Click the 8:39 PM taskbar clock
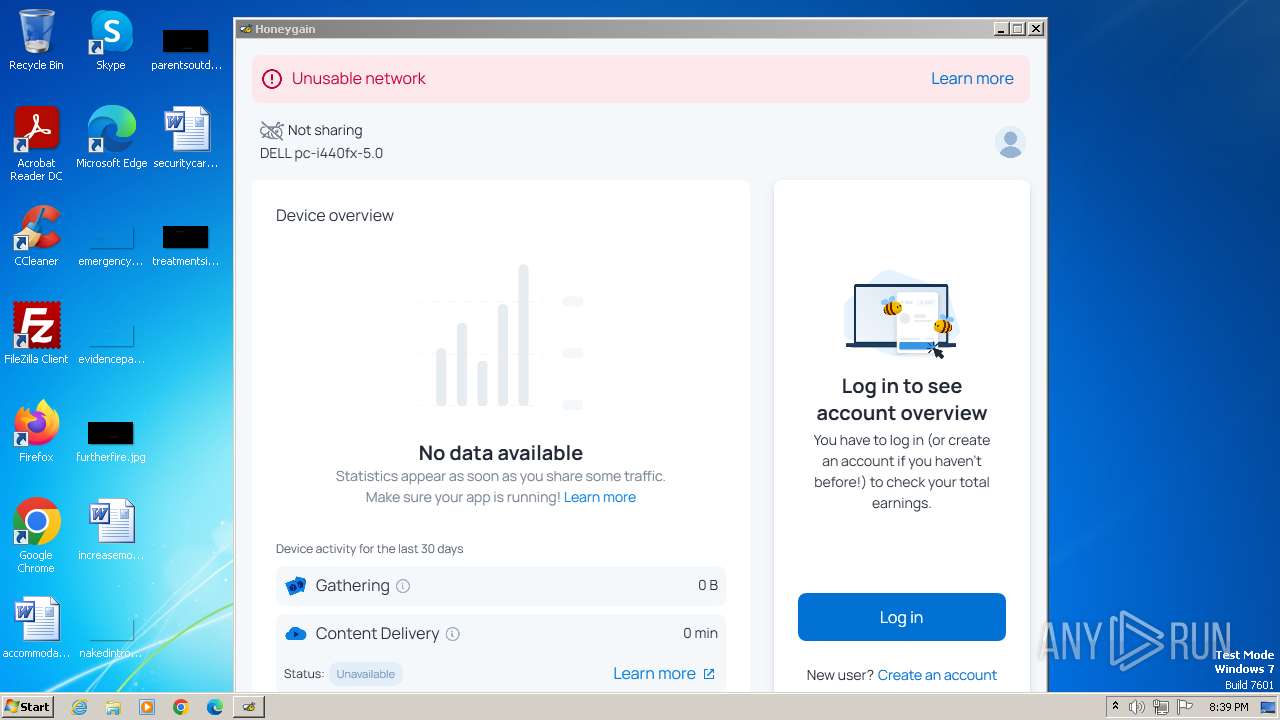Image resolution: width=1280 pixels, height=720 pixels. [1229, 707]
